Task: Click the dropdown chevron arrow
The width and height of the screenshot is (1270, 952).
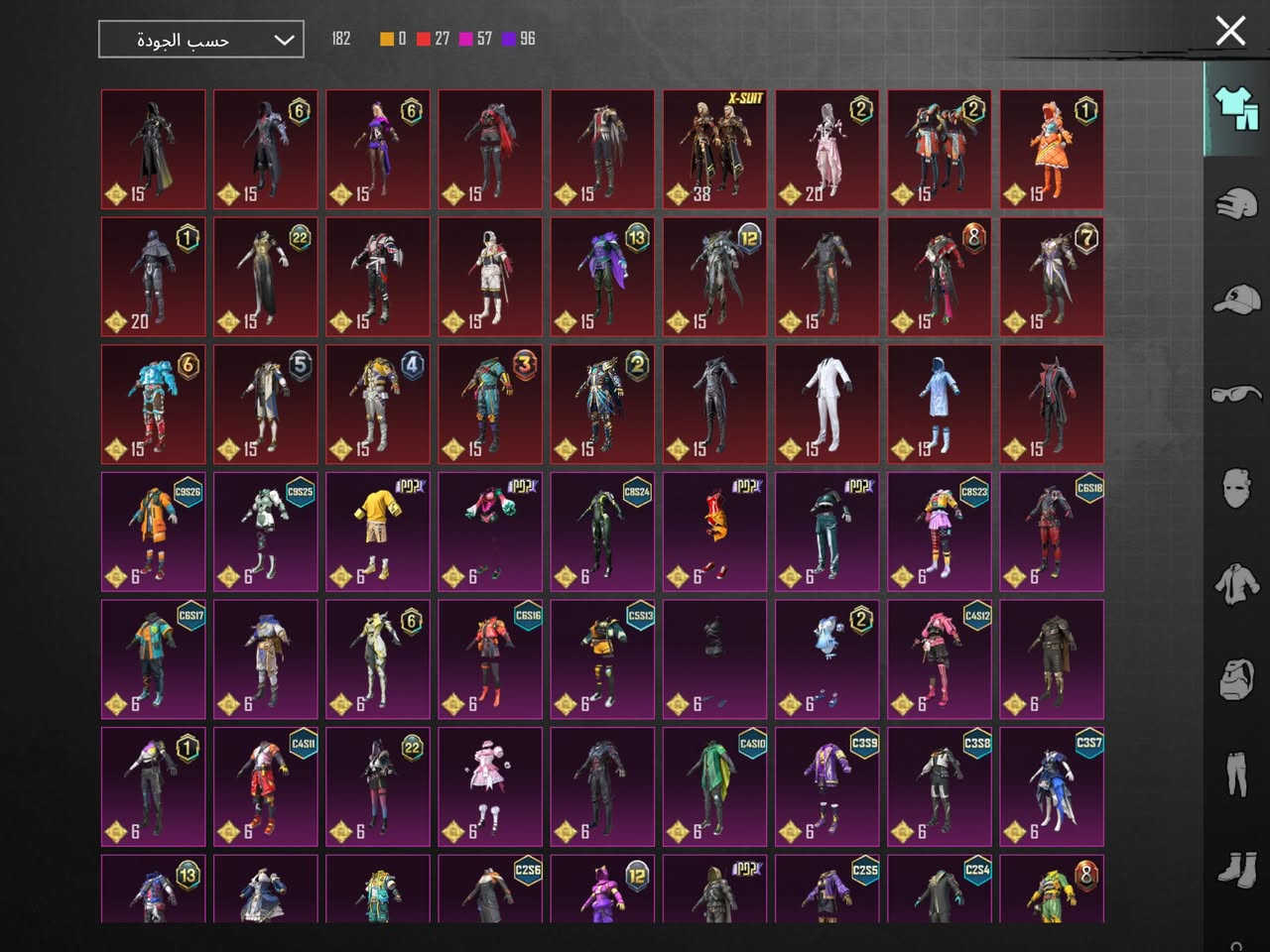Action: [x=284, y=41]
